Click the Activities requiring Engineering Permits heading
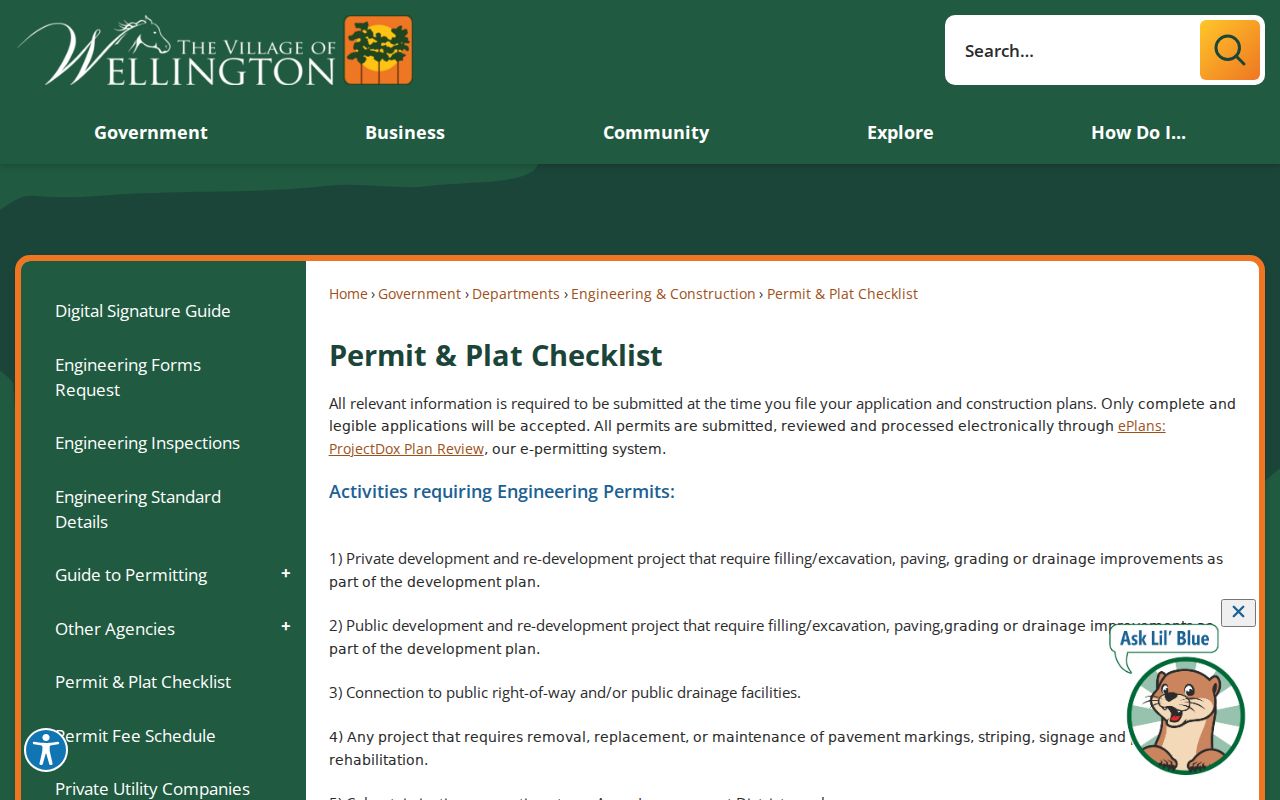This screenshot has width=1280, height=800. tap(502, 491)
